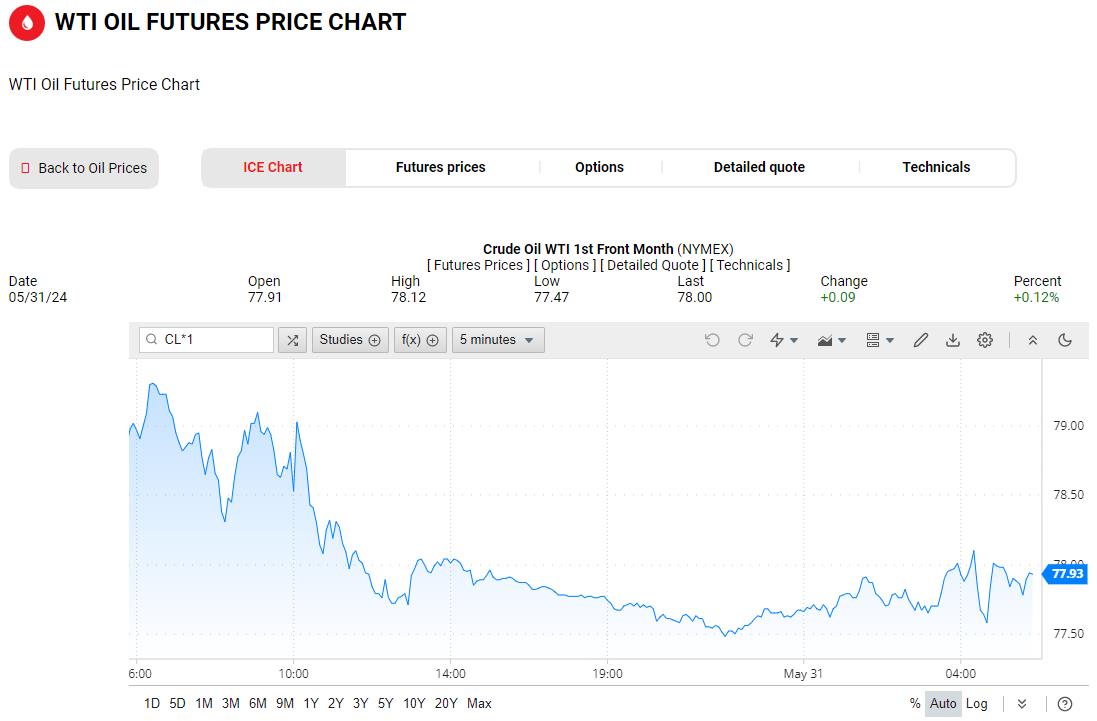Click the compare symbols shuffle icon
This screenshot has width=1097, height=721.
pyautogui.click(x=292, y=340)
